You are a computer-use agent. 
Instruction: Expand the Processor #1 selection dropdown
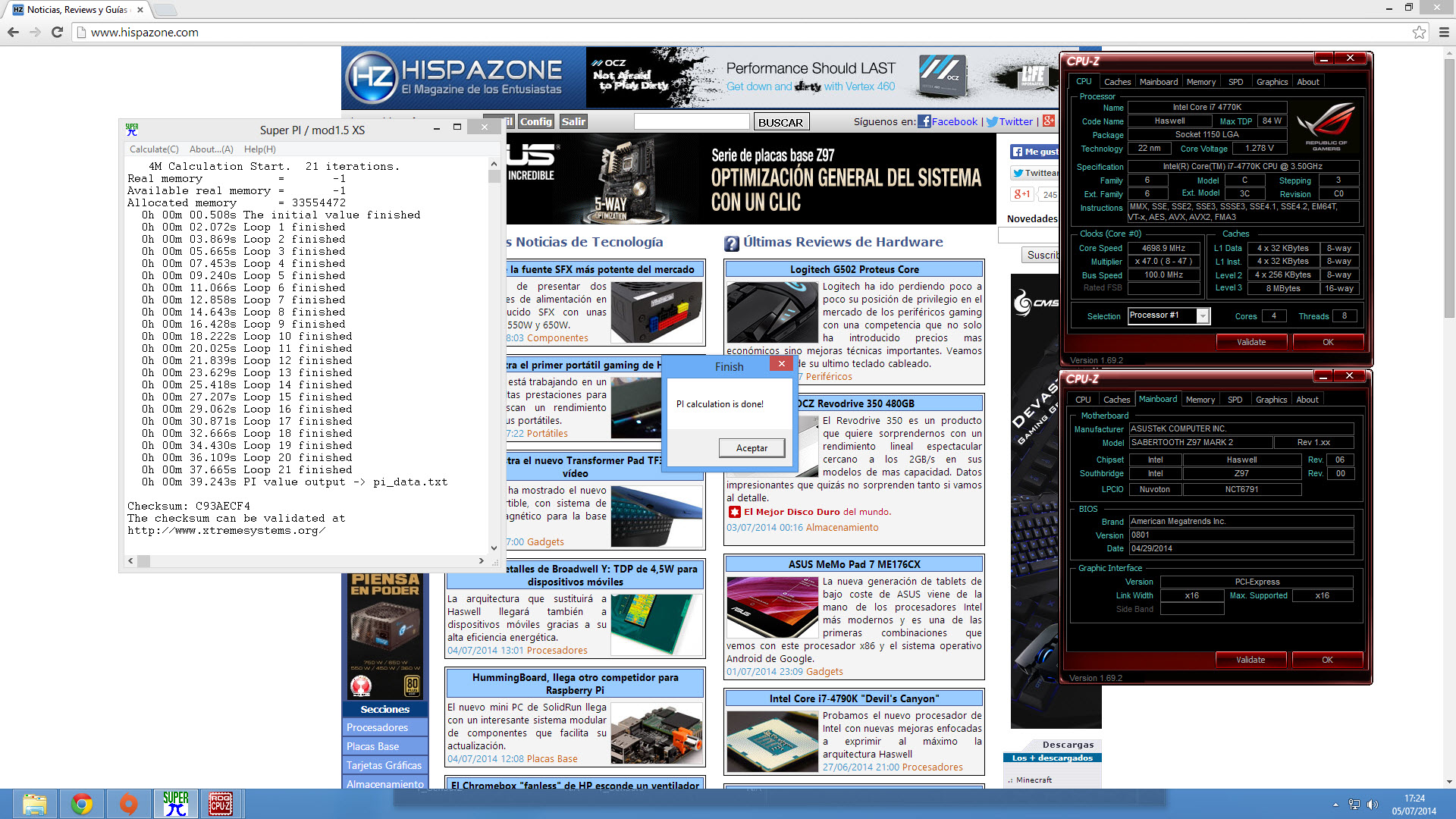click(x=1203, y=316)
